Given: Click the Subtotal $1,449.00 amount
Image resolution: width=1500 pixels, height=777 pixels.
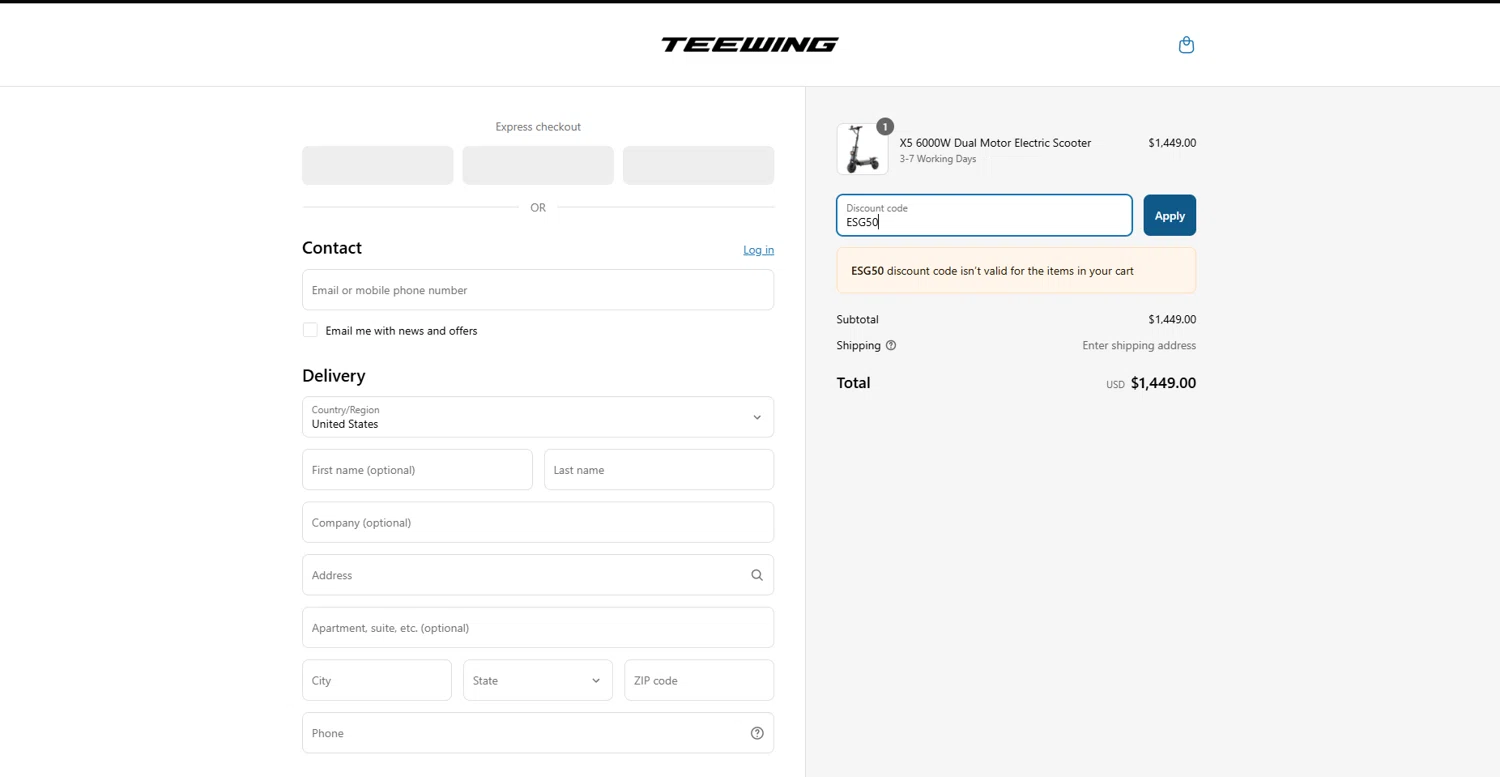Looking at the screenshot, I should (1172, 320).
